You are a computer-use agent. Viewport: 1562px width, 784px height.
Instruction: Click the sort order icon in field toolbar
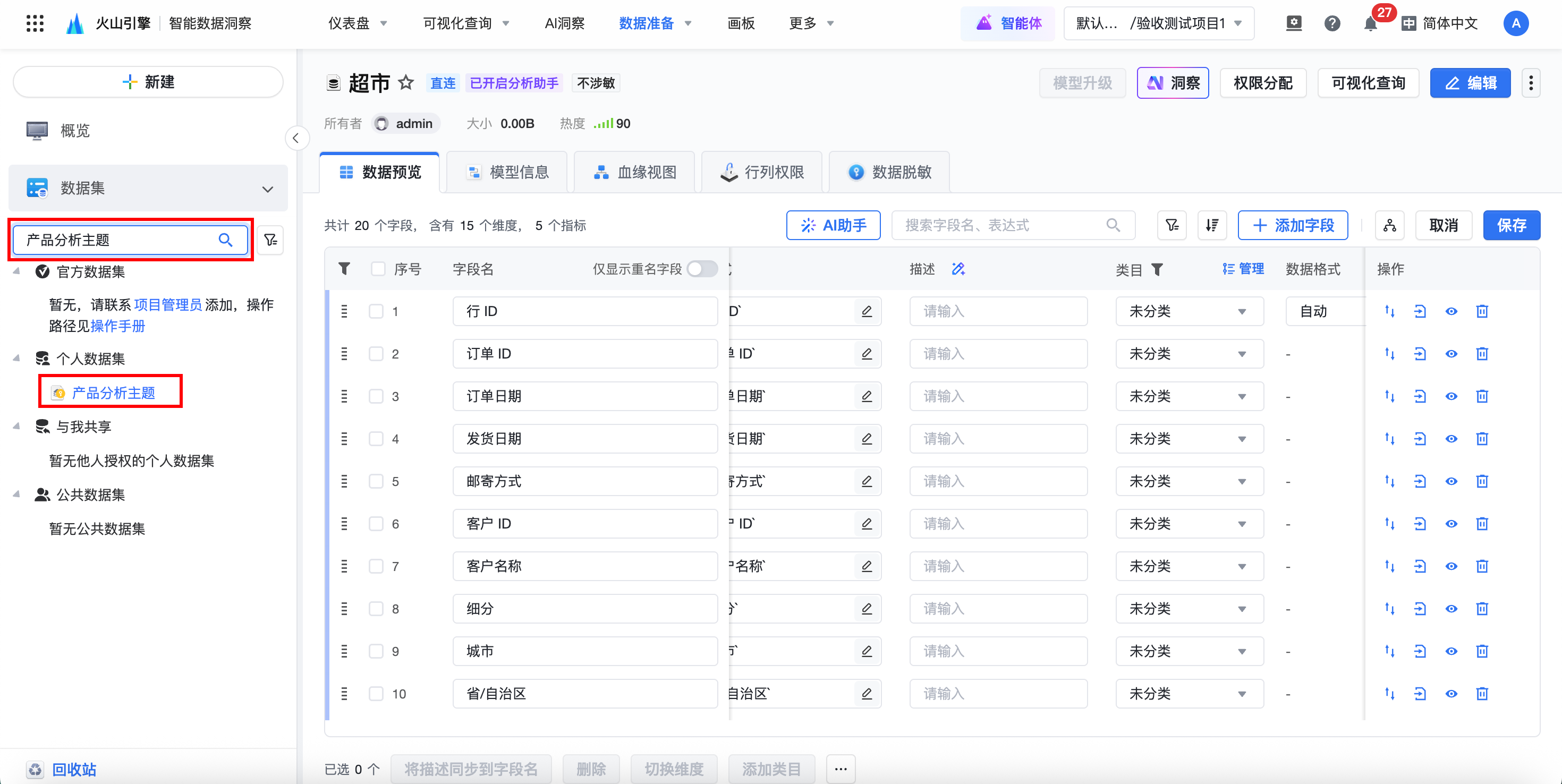pyautogui.click(x=1211, y=226)
